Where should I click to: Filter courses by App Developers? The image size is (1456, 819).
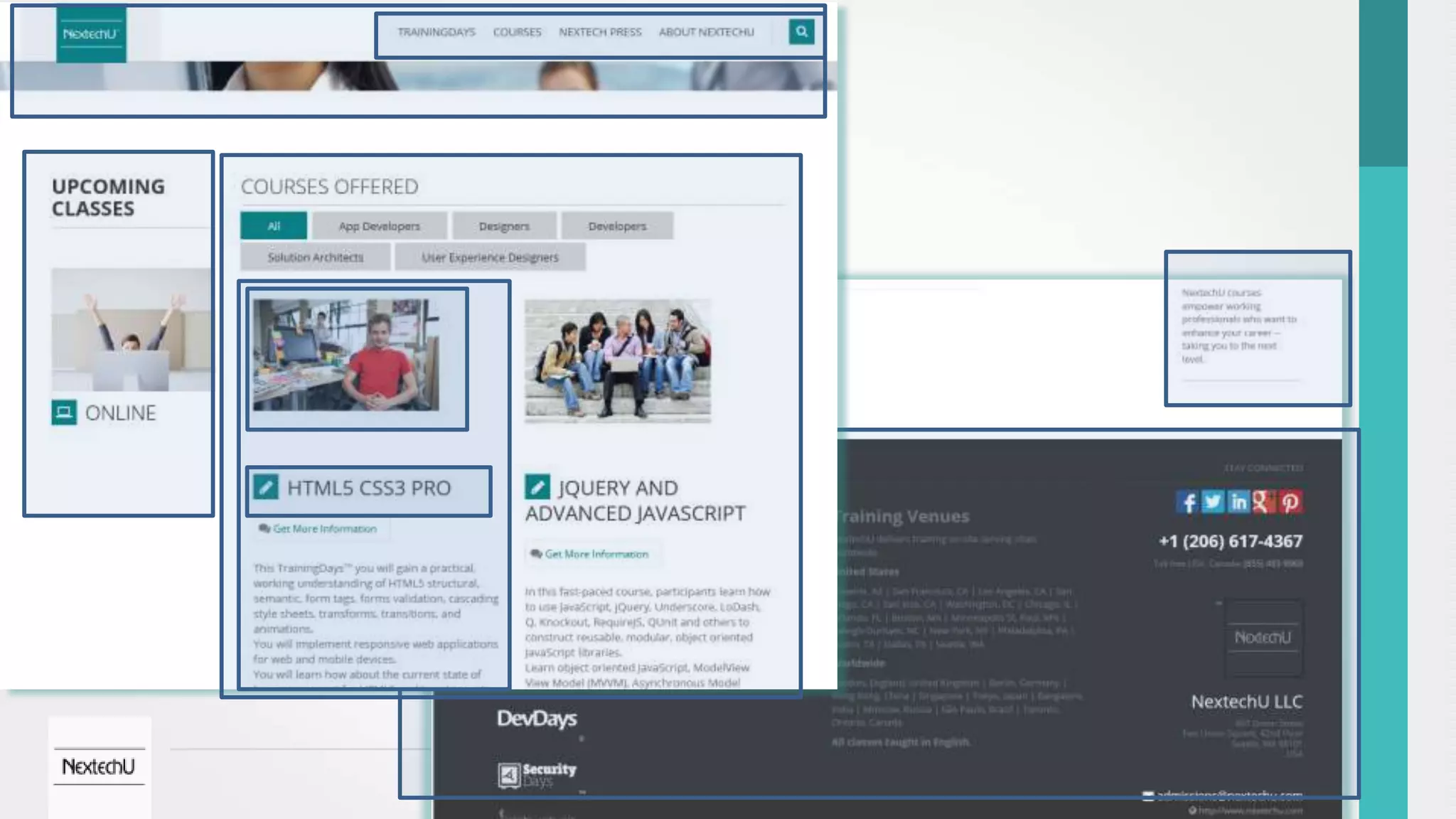379,226
